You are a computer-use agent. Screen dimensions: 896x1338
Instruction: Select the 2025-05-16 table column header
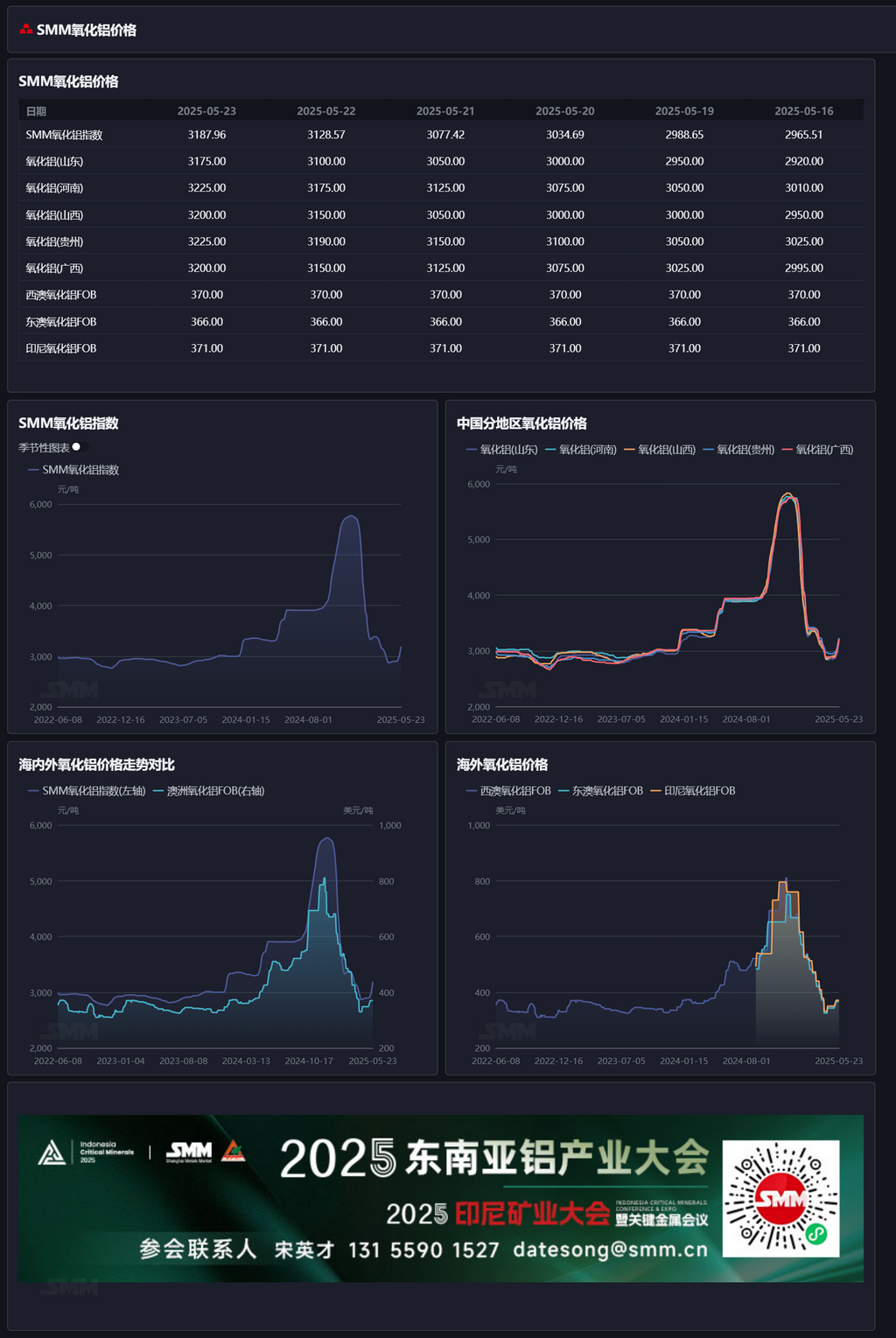tap(804, 111)
